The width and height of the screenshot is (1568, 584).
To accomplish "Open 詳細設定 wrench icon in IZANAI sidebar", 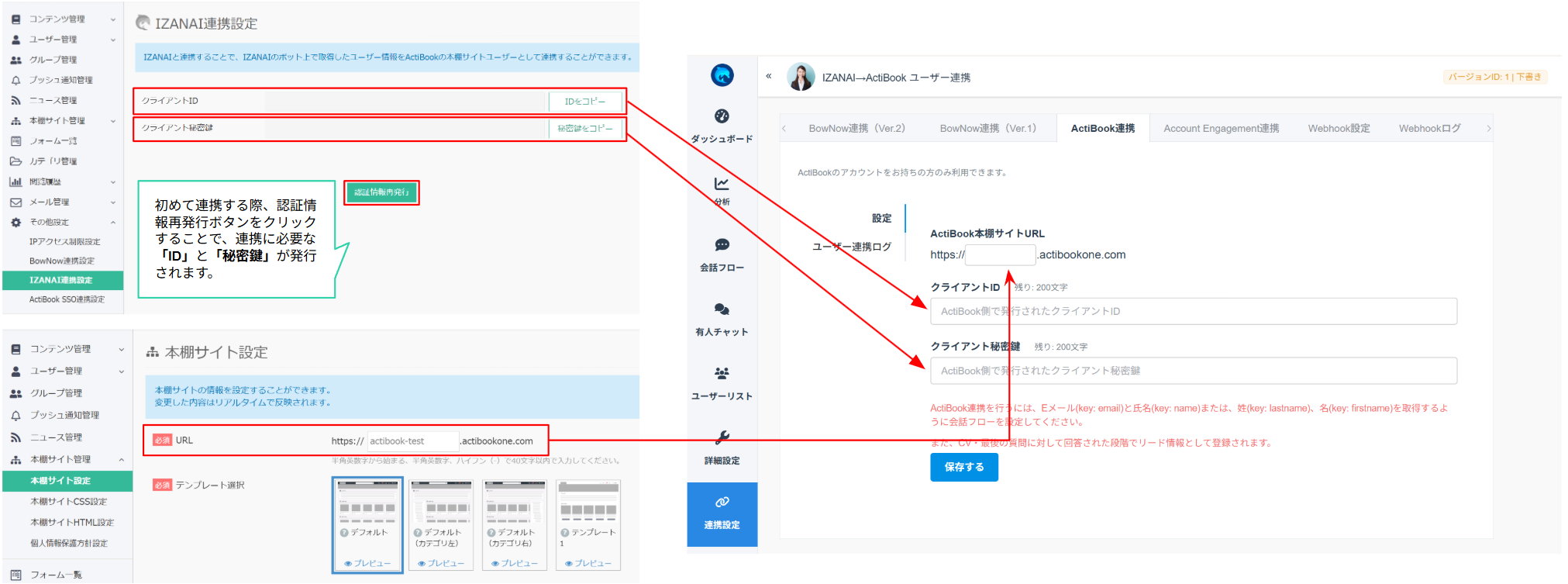I will [x=722, y=437].
